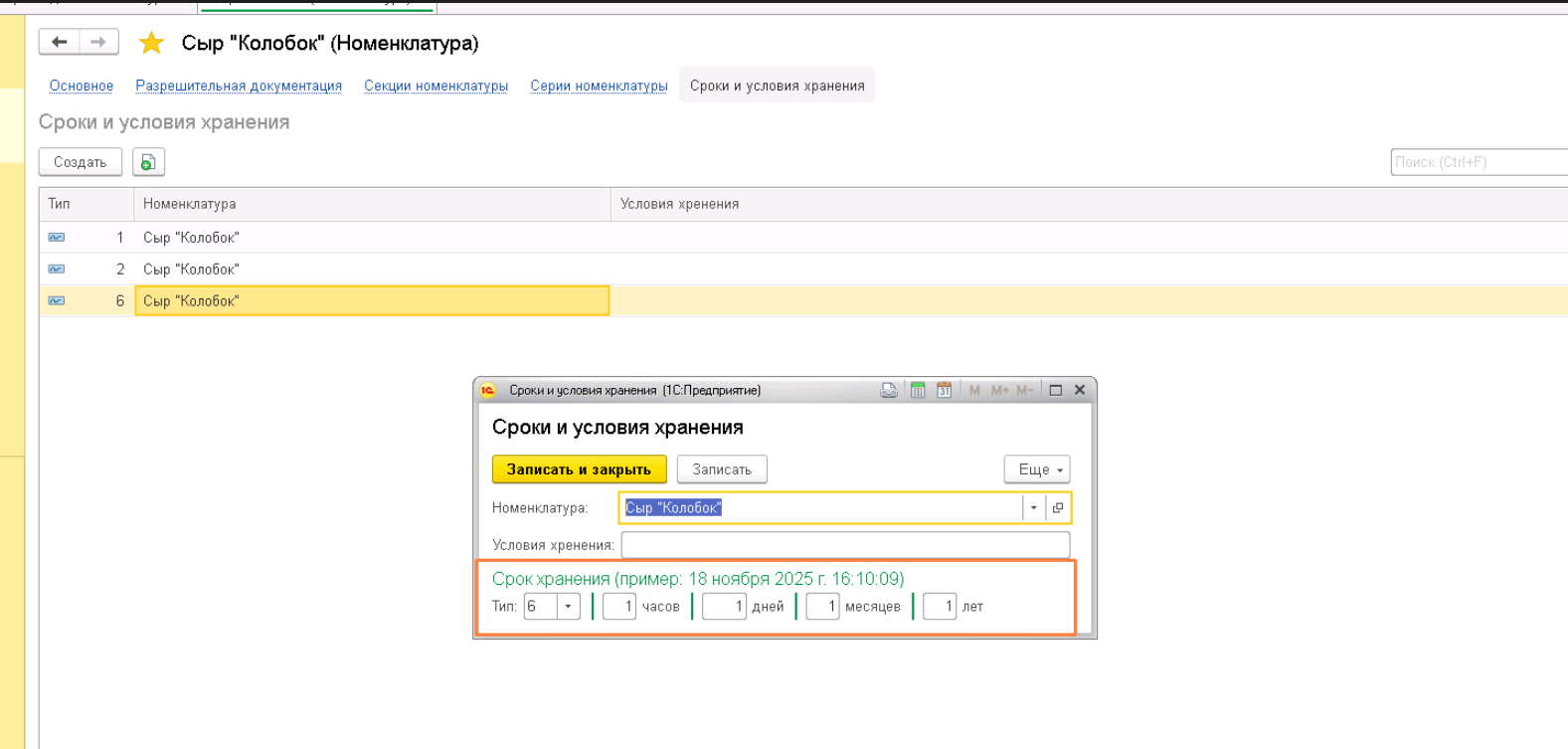Click the Записать и закрыть button
Screen dimensions: 1568x749
[x=579, y=469]
